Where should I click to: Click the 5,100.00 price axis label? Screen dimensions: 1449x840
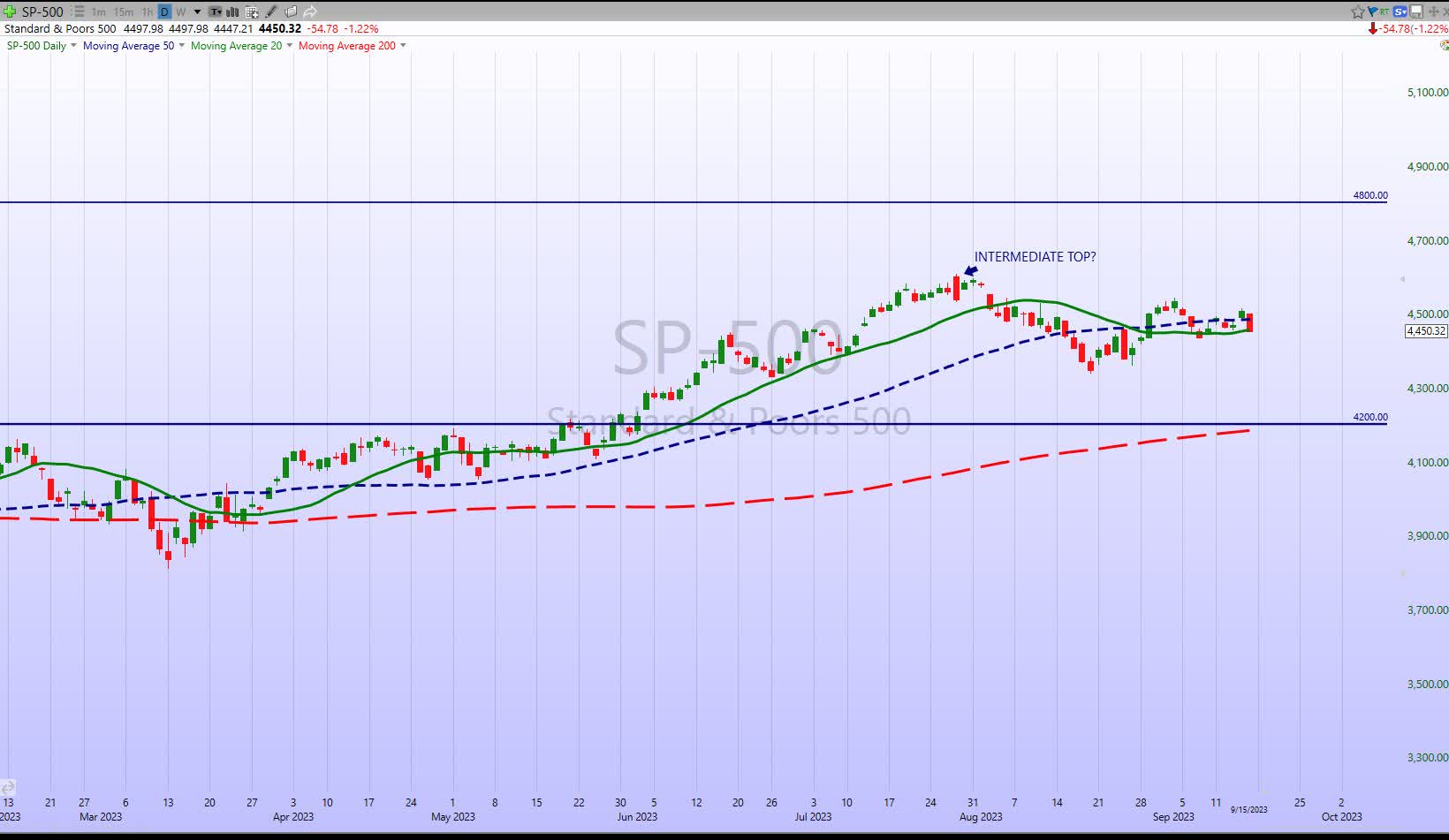[1428, 92]
